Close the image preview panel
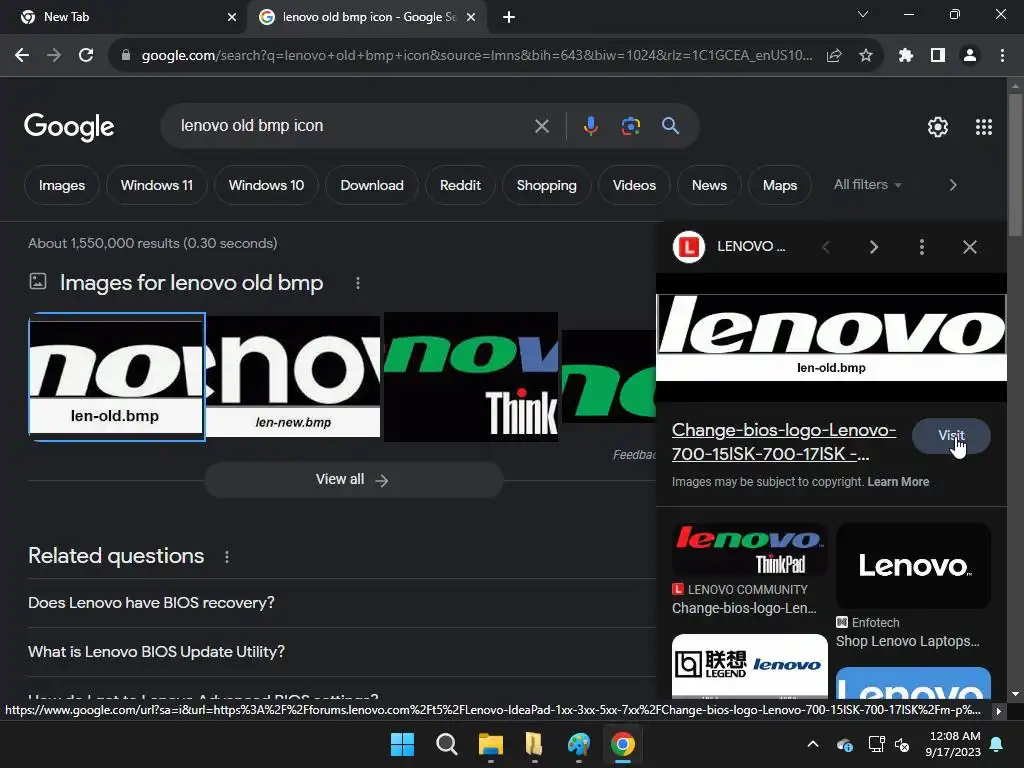1024x768 pixels. pos(970,247)
